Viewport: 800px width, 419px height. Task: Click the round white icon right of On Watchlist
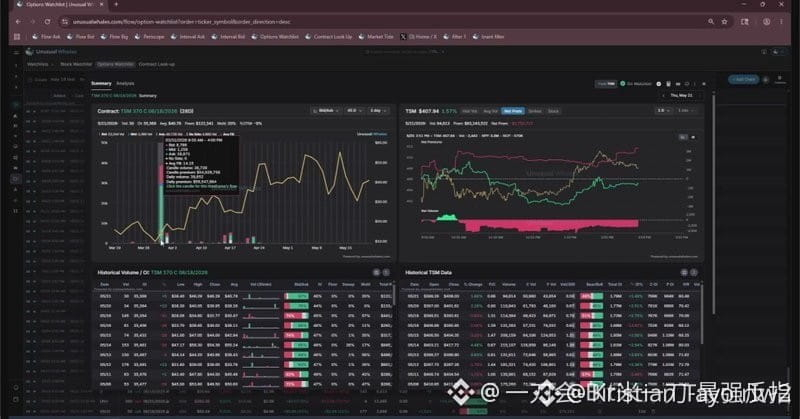[x=658, y=84]
